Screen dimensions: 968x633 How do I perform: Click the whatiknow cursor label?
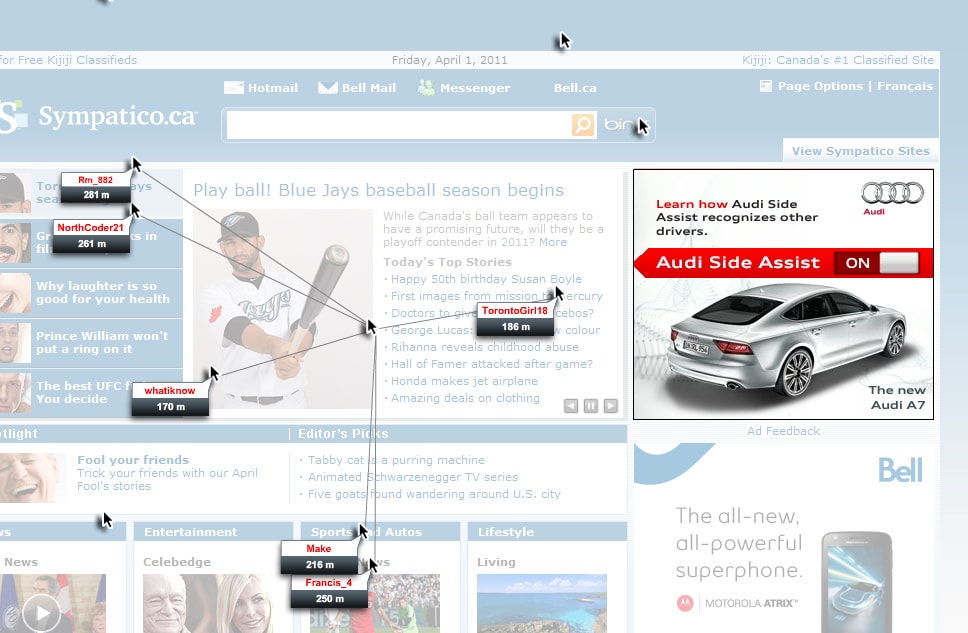(x=170, y=398)
